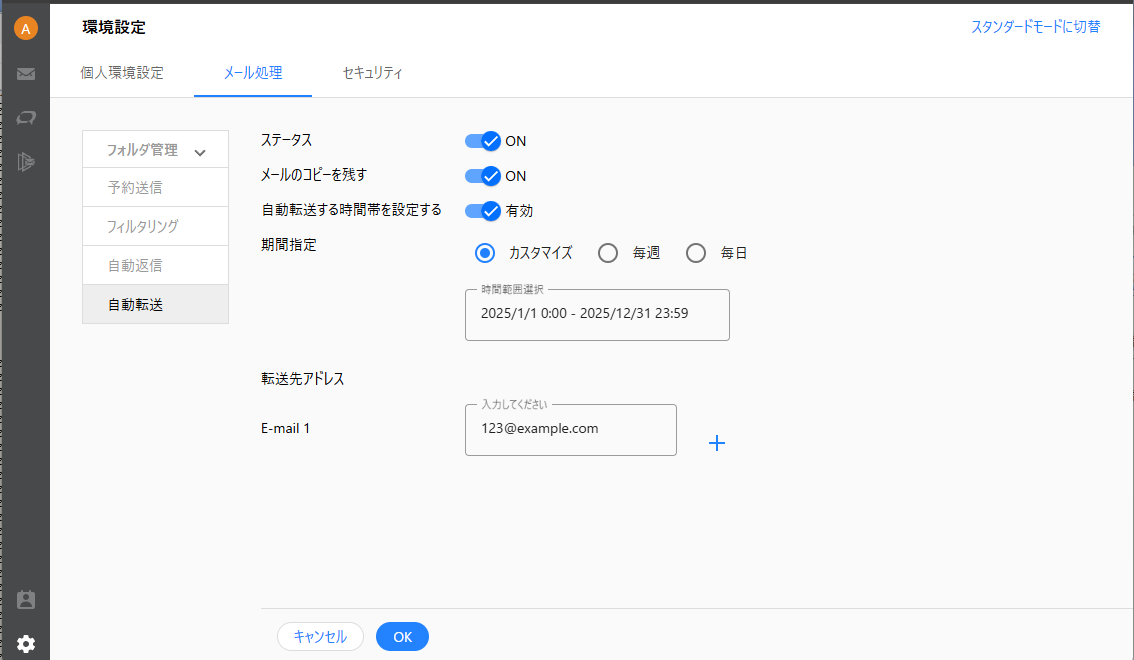
Task: Expand the フォルダ管理 chevron
Action: pos(200,152)
